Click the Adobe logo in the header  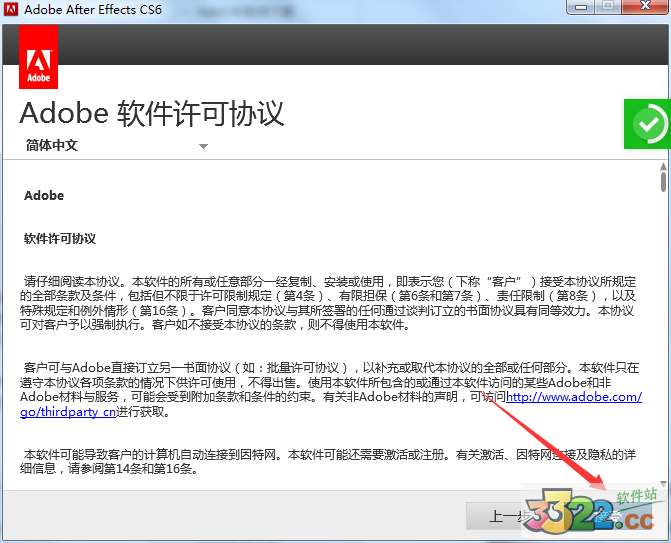(39, 56)
